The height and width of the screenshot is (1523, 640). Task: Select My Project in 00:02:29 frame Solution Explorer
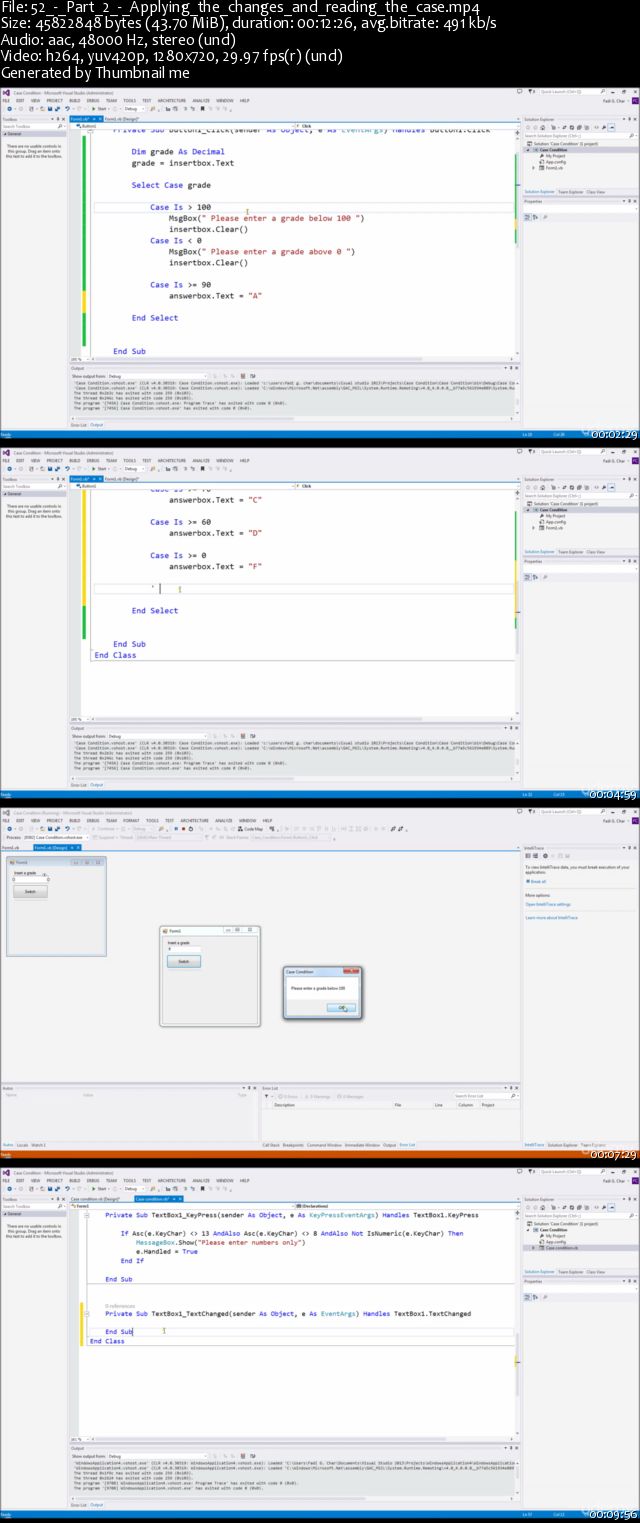point(555,156)
